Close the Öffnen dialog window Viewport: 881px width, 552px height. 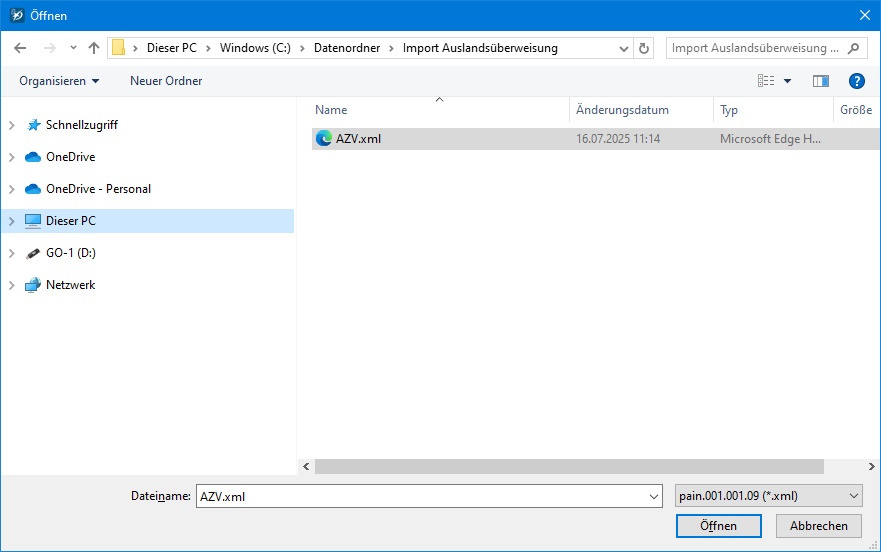point(865,15)
